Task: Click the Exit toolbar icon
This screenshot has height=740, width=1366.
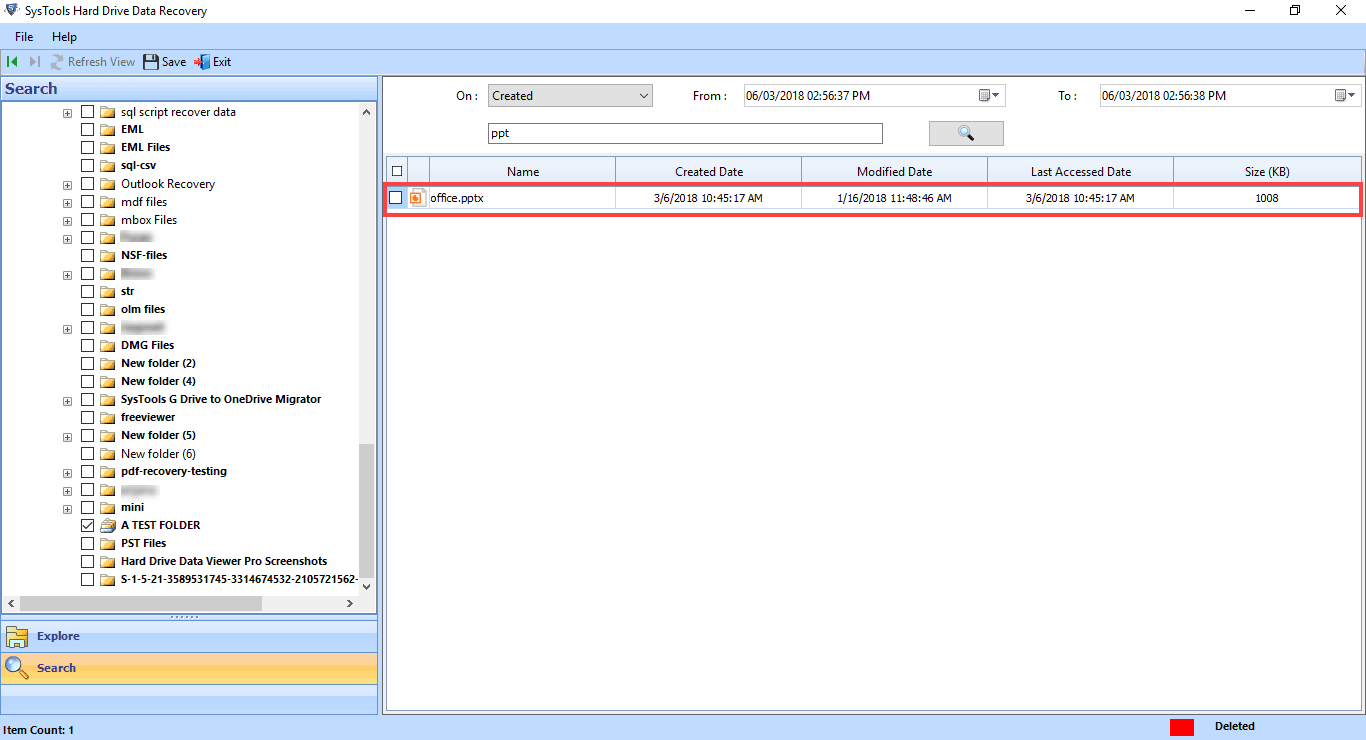Action: tap(202, 62)
